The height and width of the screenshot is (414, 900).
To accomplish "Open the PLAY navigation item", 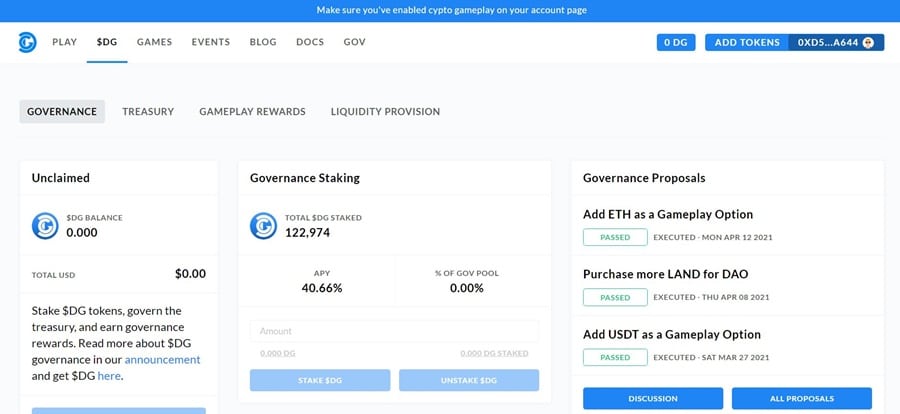I will (65, 42).
